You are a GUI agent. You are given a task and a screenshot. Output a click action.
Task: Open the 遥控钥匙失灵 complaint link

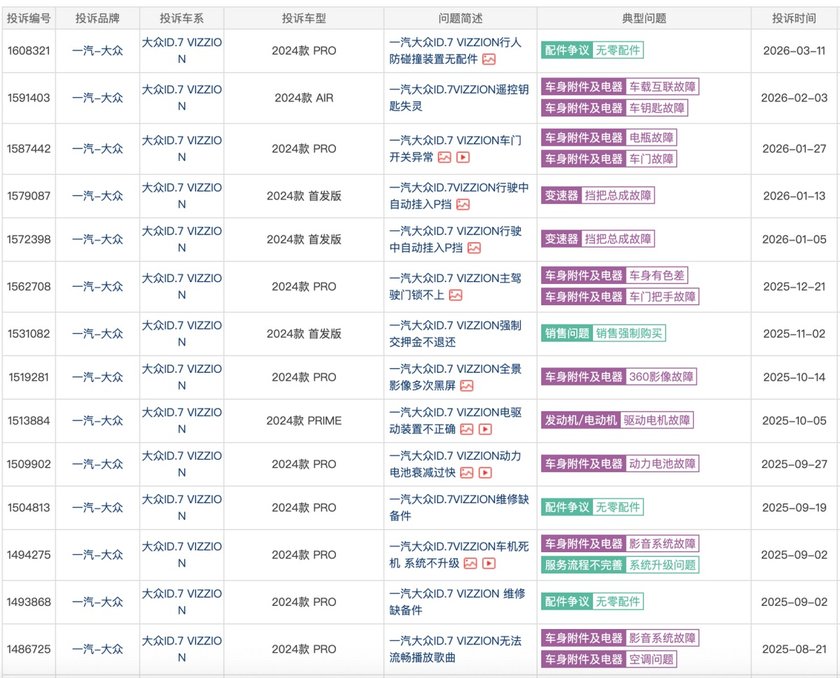click(454, 97)
